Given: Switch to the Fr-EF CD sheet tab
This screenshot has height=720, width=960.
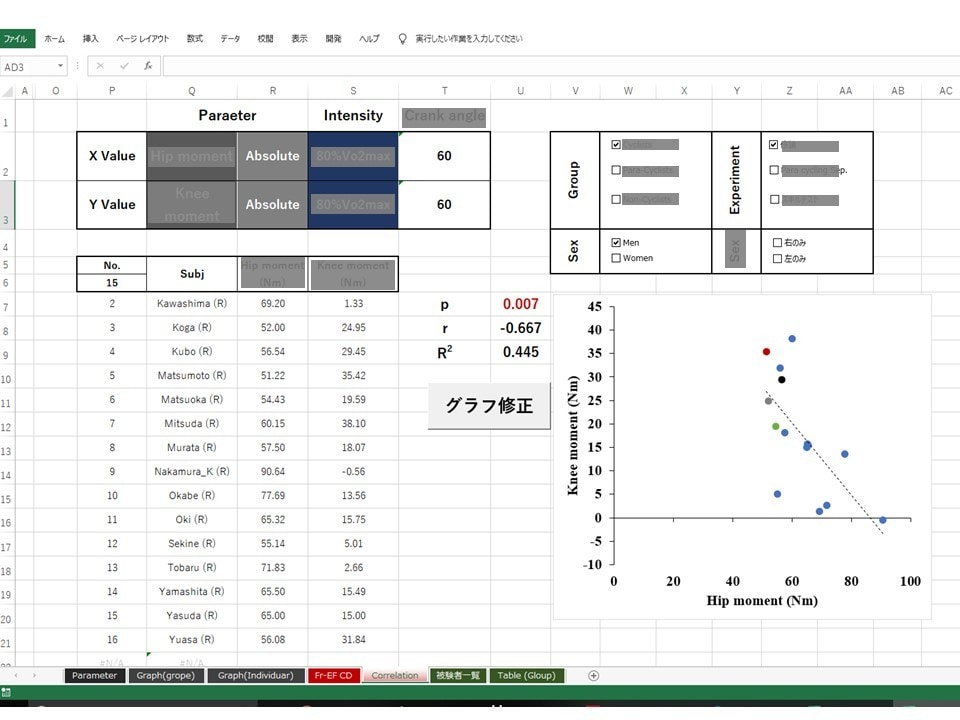Looking at the screenshot, I should click(x=333, y=675).
